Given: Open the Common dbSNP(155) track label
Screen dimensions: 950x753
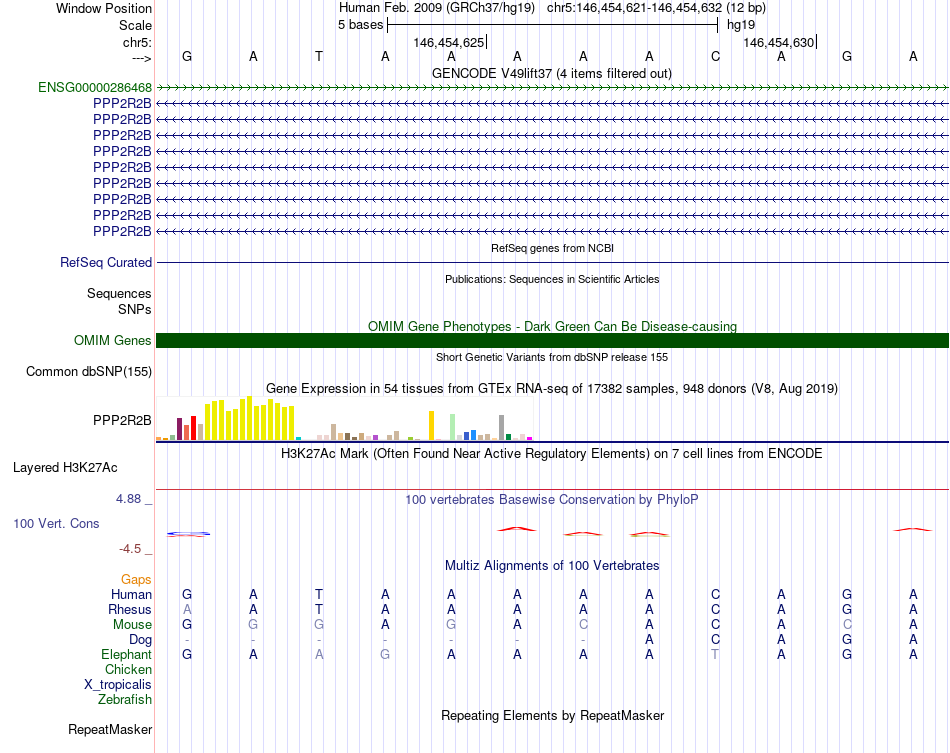Looking at the screenshot, I should point(89,371).
